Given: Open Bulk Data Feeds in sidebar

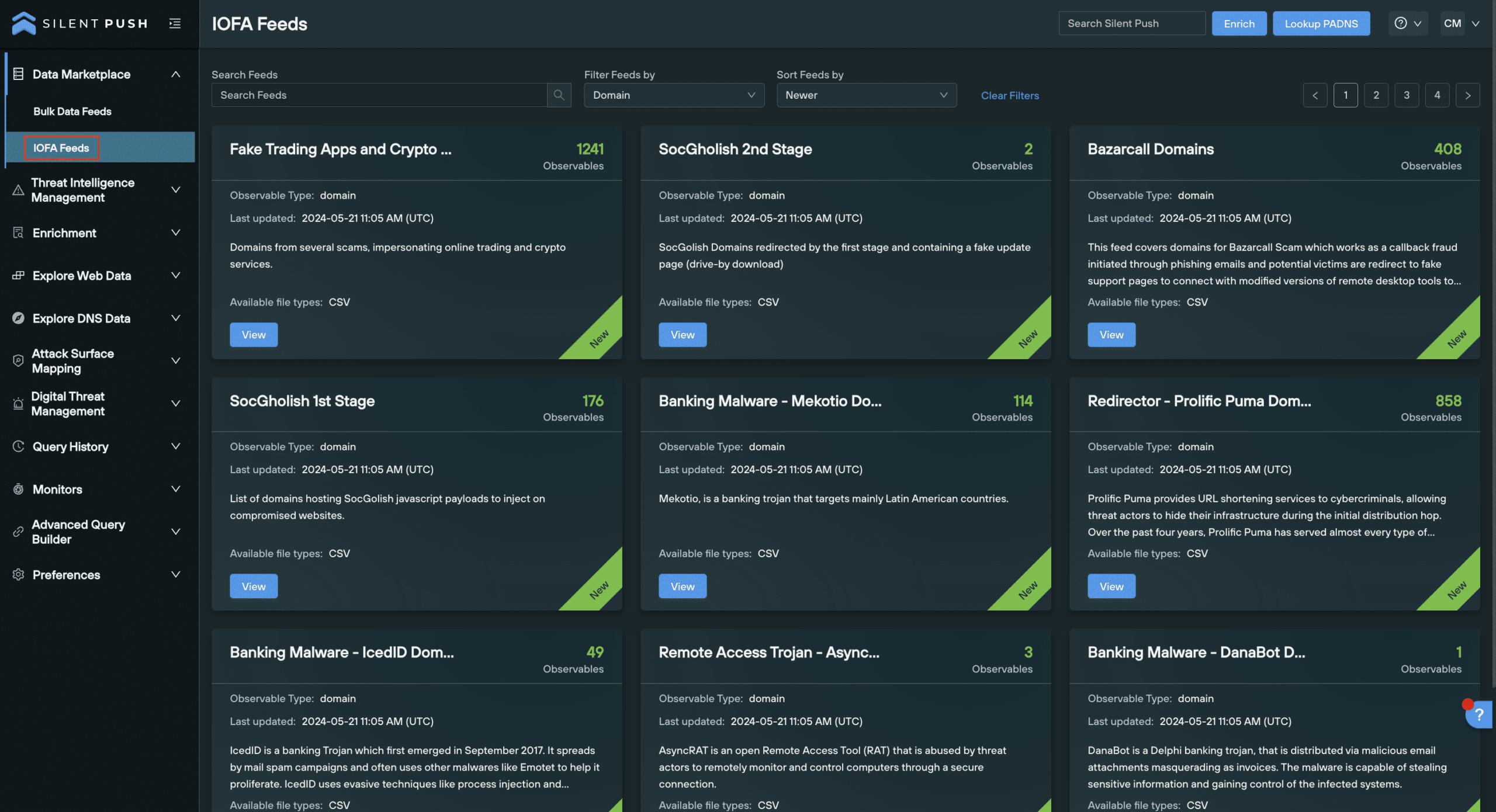Looking at the screenshot, I should click(72, 111).
